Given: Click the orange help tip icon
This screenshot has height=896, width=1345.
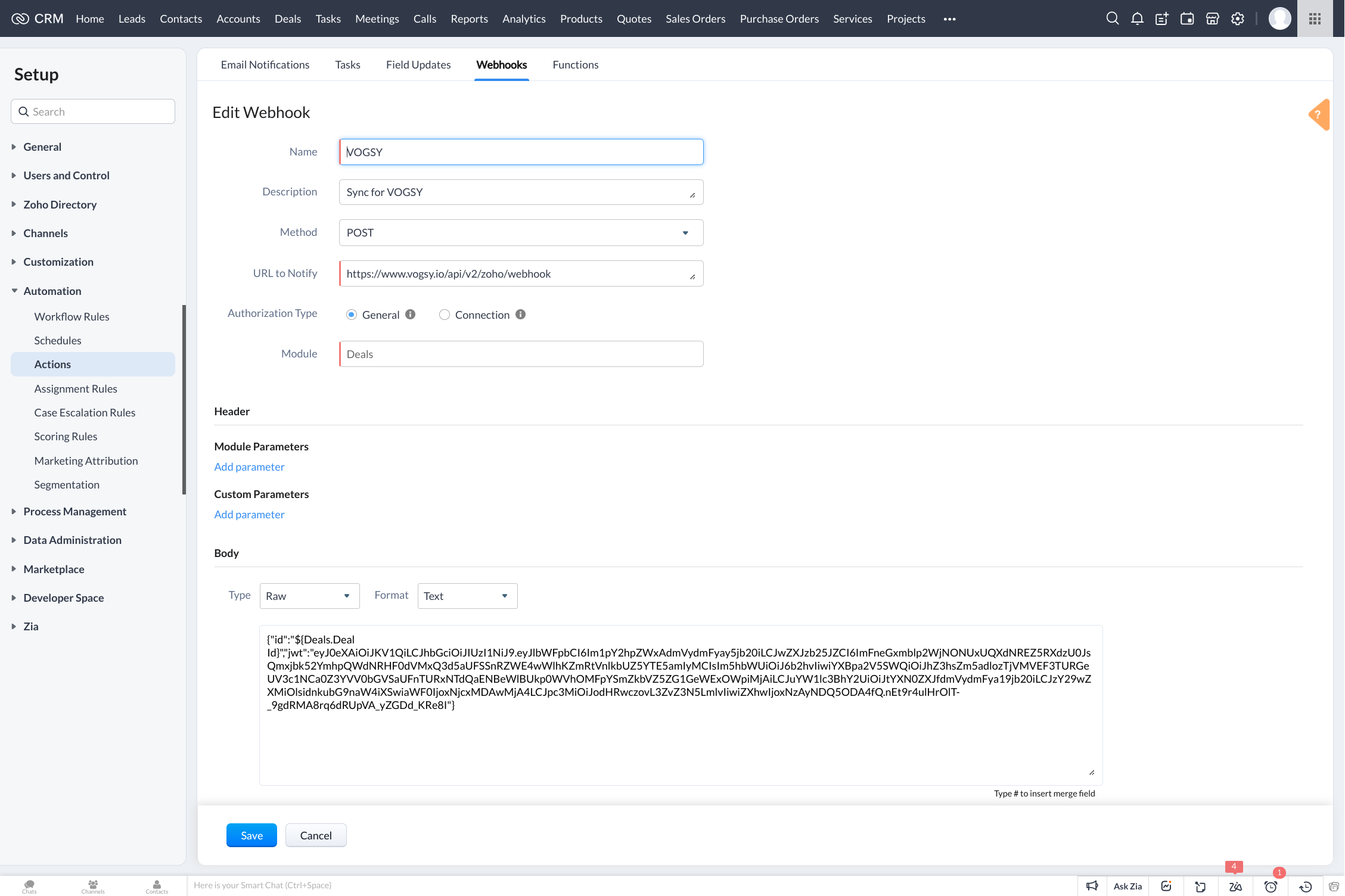Looking at the screenshot, I should click(1319, 114).
